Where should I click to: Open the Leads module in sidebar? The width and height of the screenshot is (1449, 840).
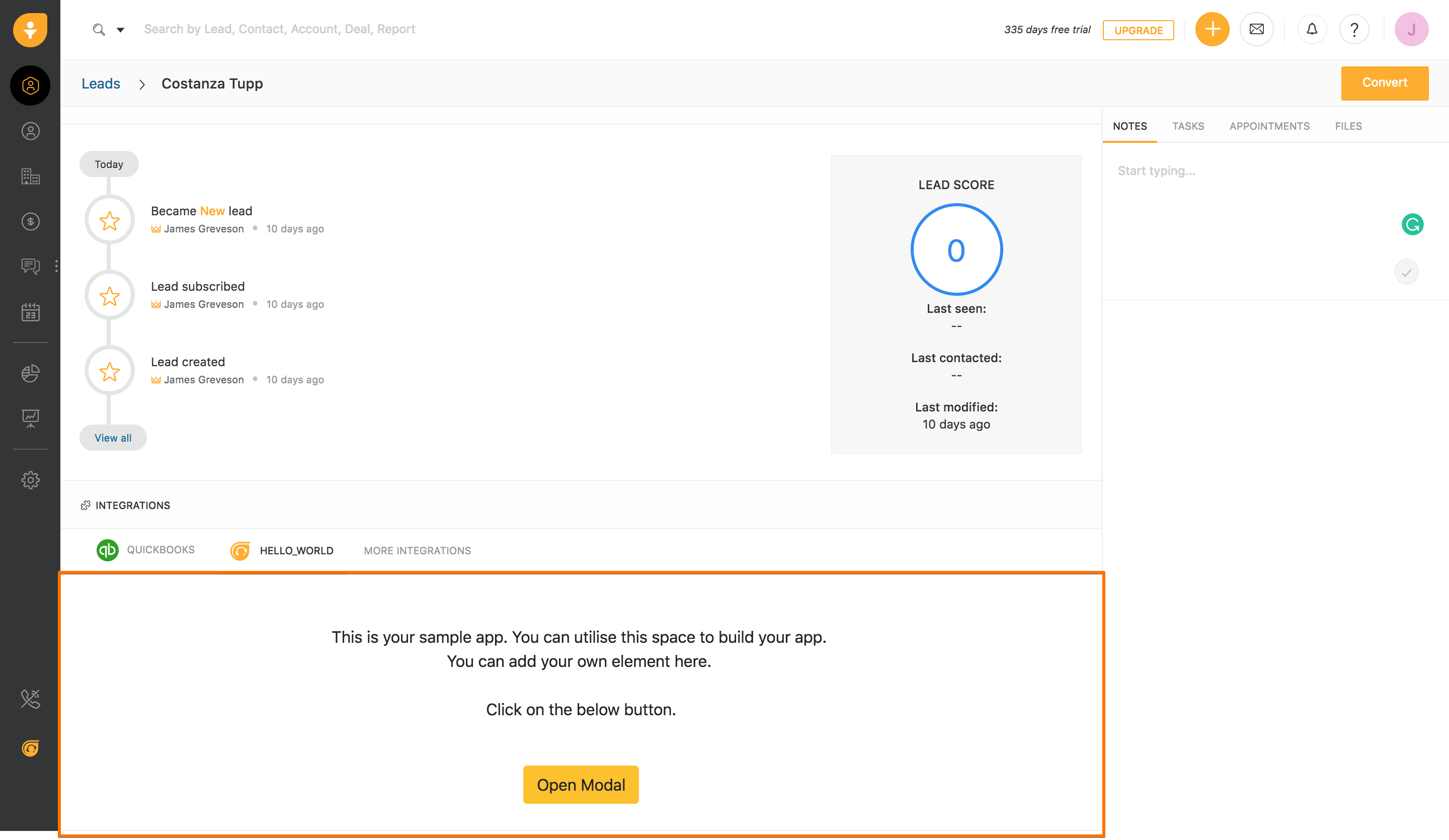pyautogui.click(x=31, y=86)
